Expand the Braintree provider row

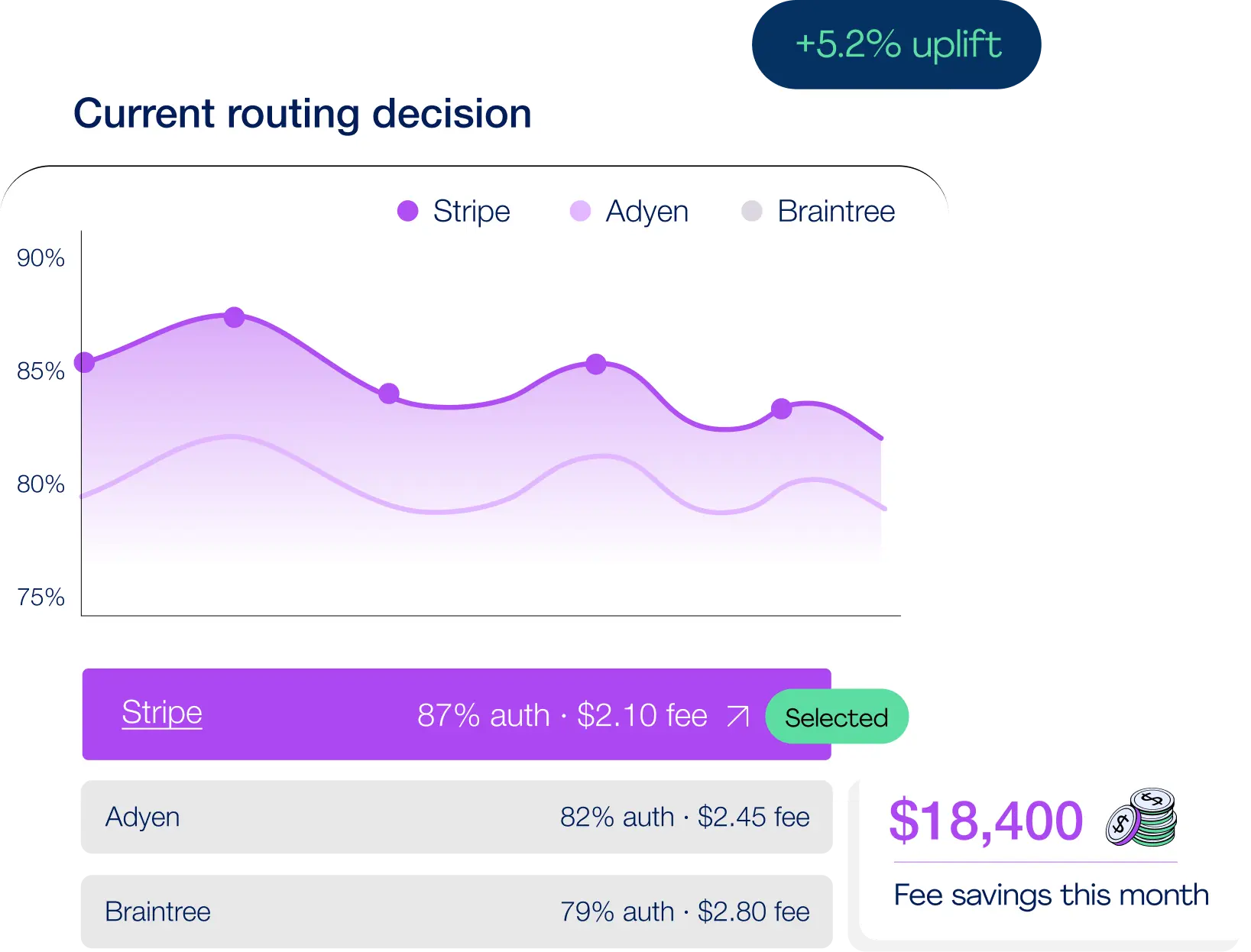[x=456, y=912]
